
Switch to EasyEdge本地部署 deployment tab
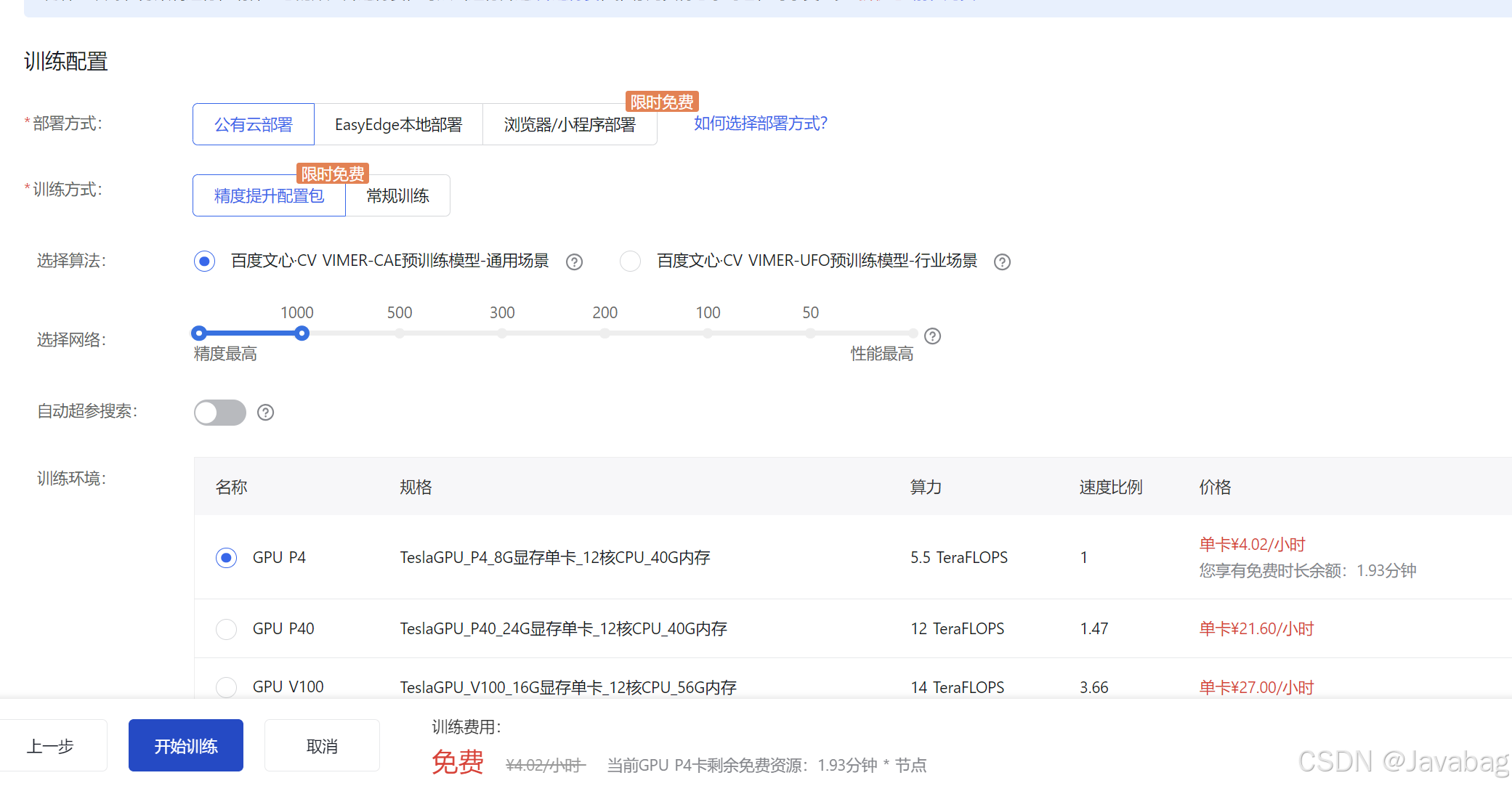(x=398, y=123)
